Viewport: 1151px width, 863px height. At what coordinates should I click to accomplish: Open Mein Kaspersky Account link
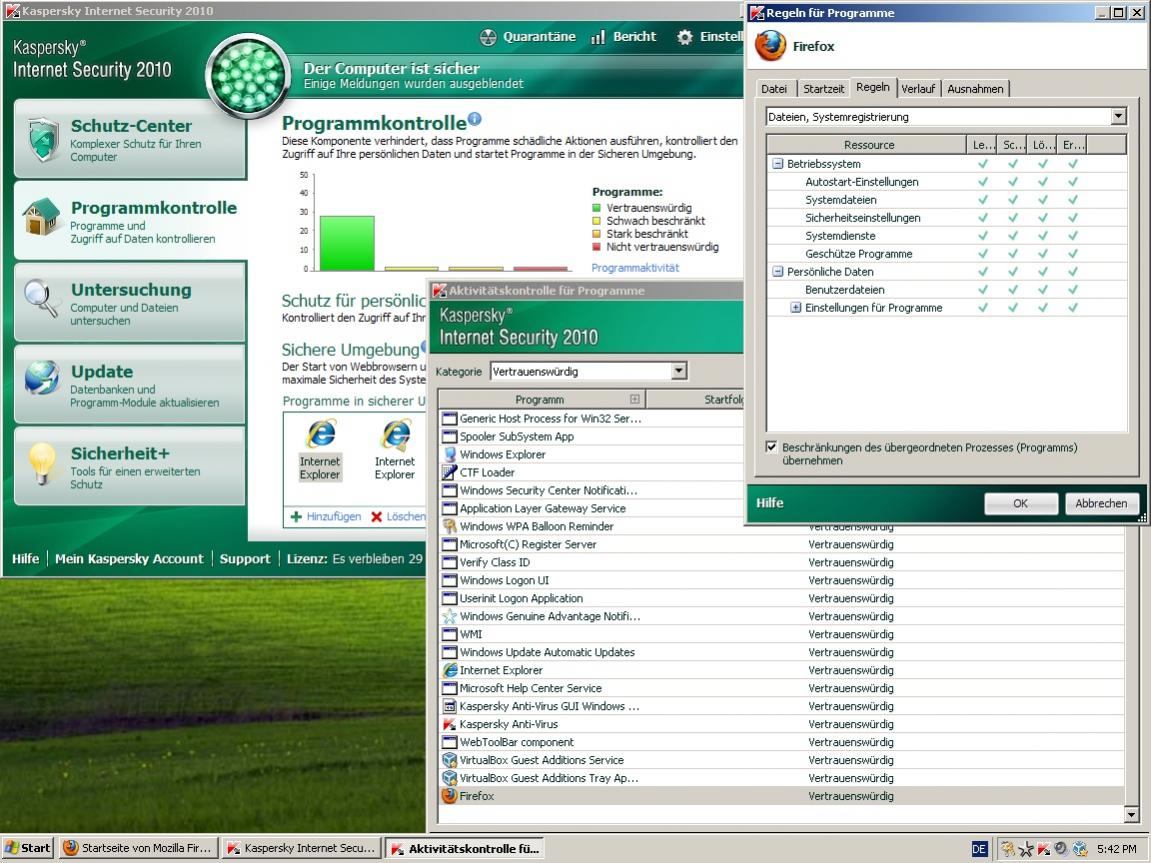click(129, 558)
